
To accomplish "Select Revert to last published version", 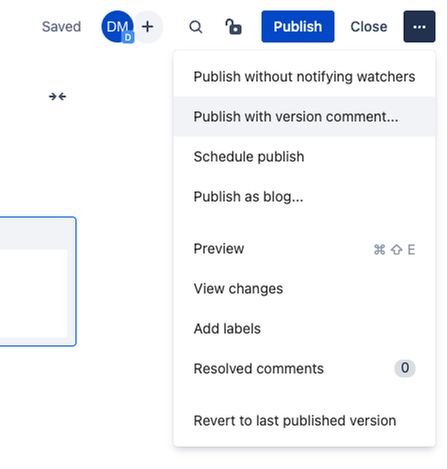I will point(304,421).
